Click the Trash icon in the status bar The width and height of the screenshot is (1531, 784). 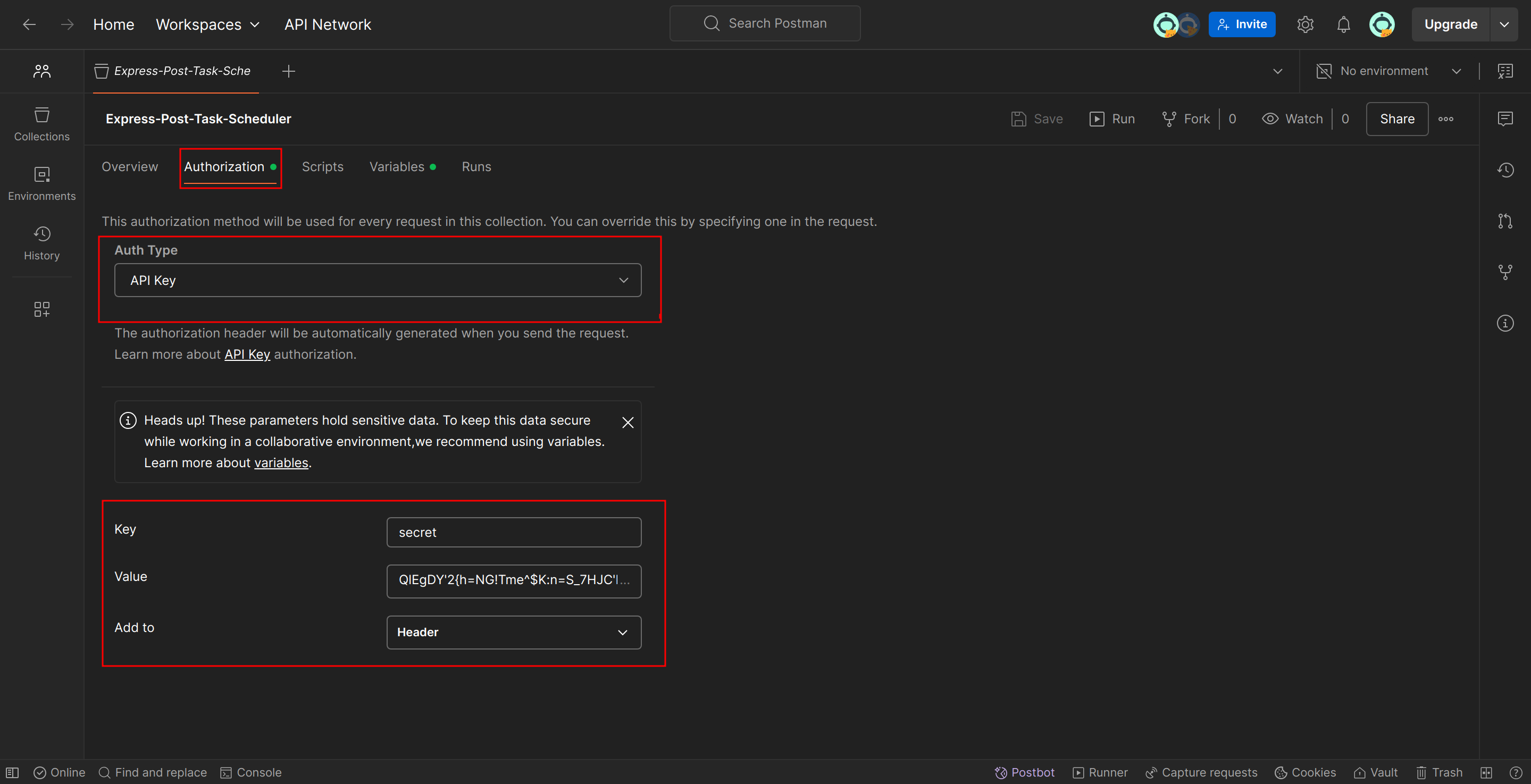[1439, 772]
